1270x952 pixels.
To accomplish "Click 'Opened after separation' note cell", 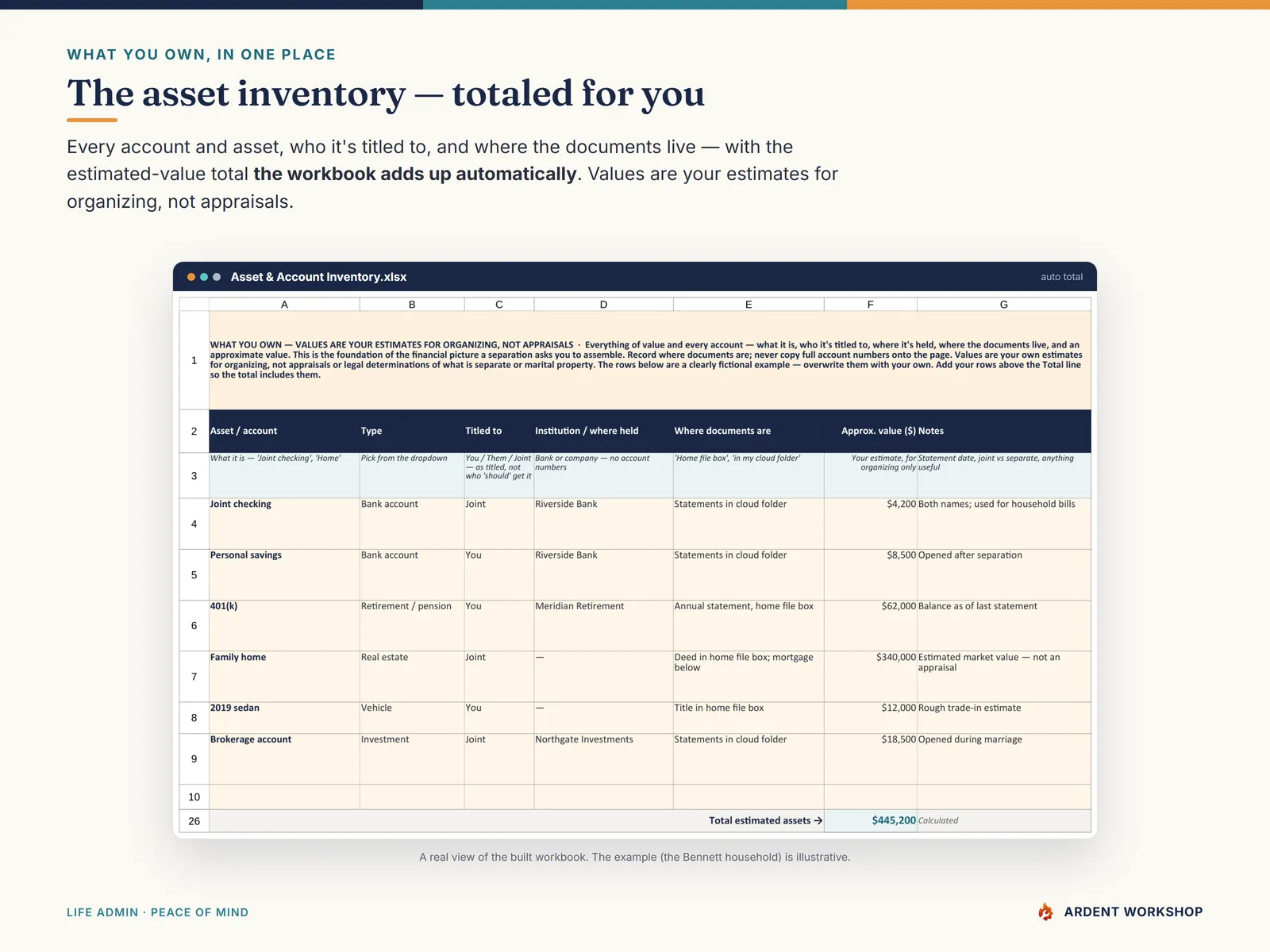I will coord(1004,575).
